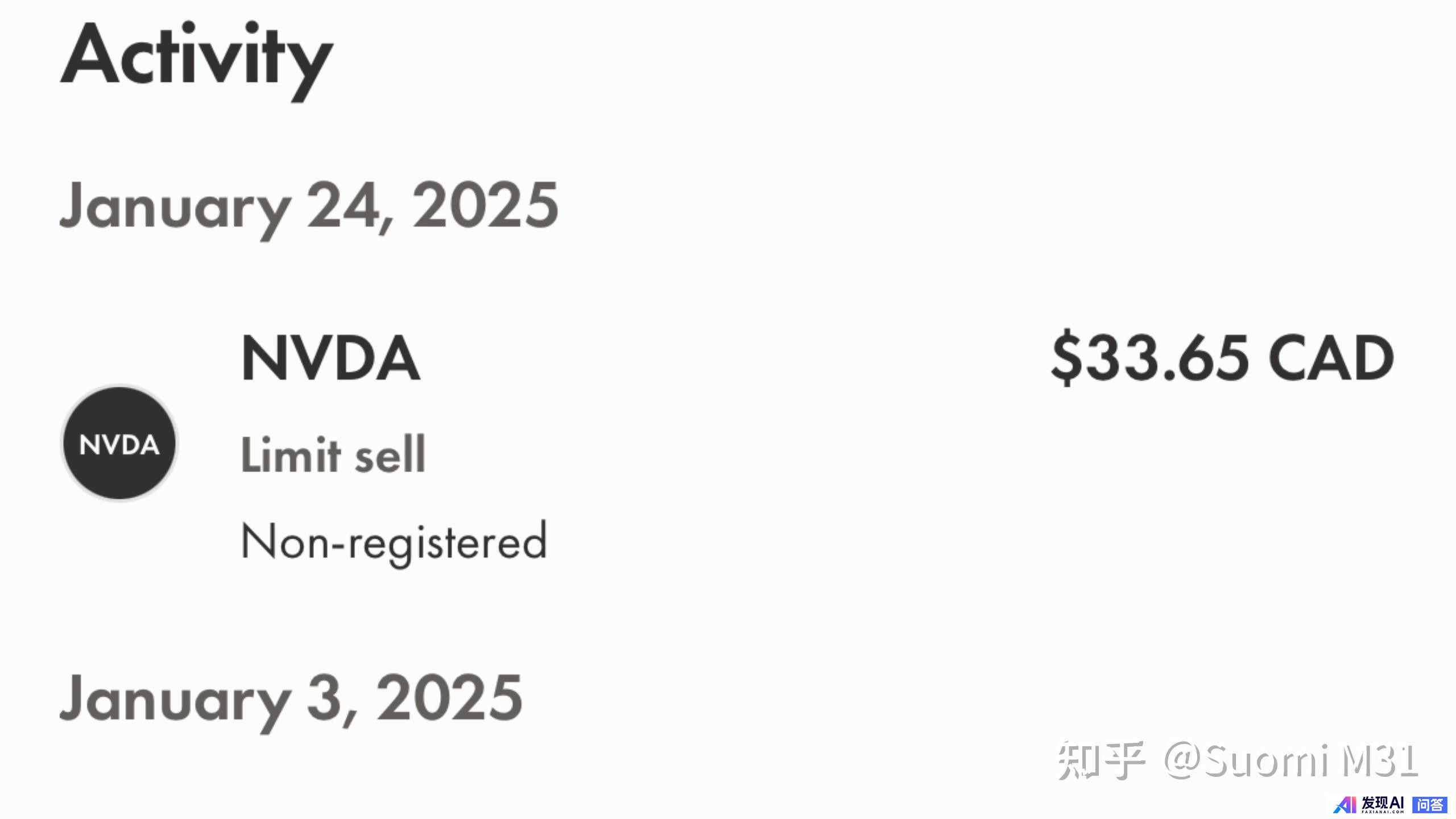This screenshot has height=819, width=1456.
Task: Click the round NVDA ticker icon
Action: click(119, 444)
